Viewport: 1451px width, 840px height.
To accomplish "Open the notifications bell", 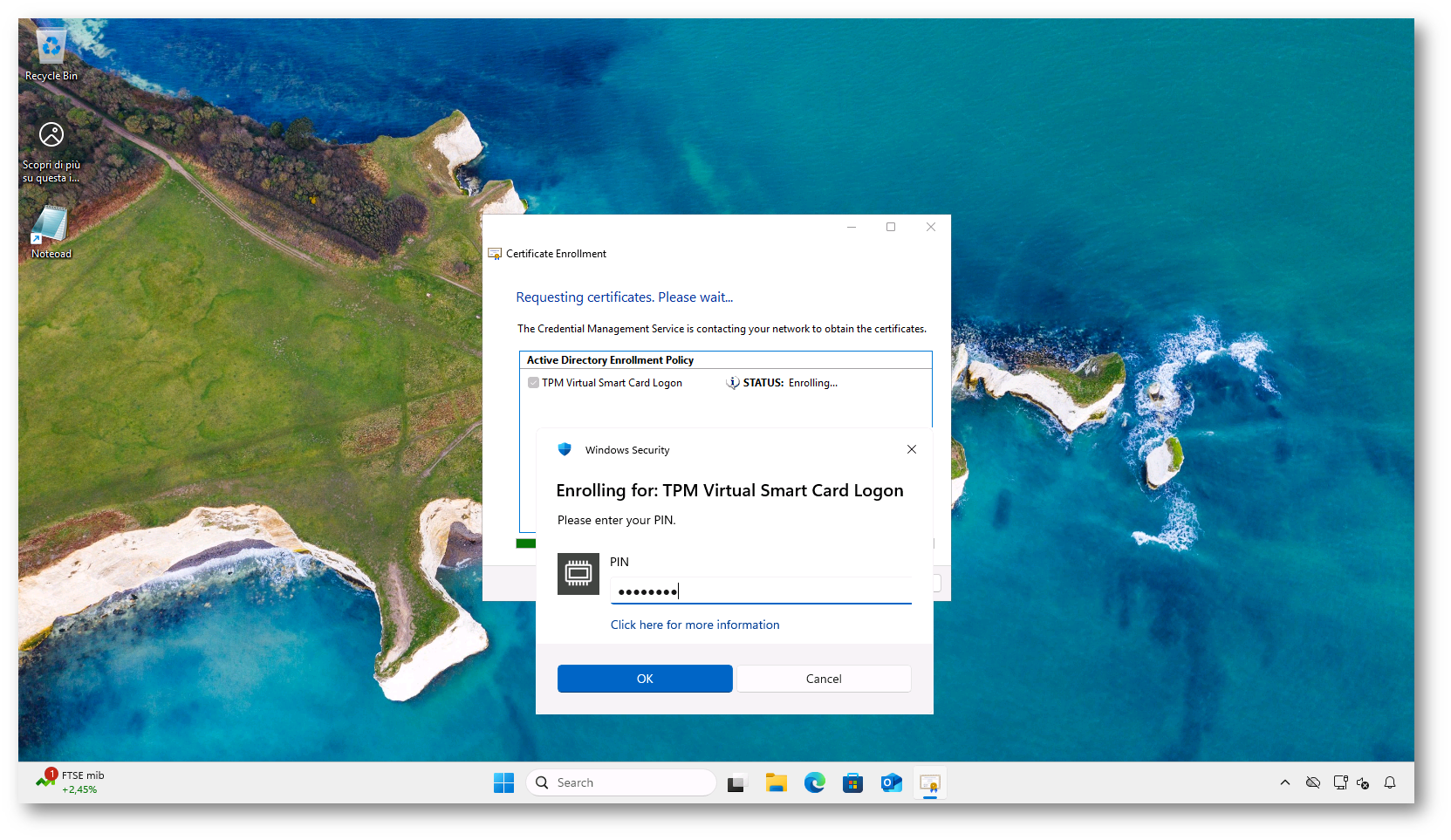I will coord(1390,782).
